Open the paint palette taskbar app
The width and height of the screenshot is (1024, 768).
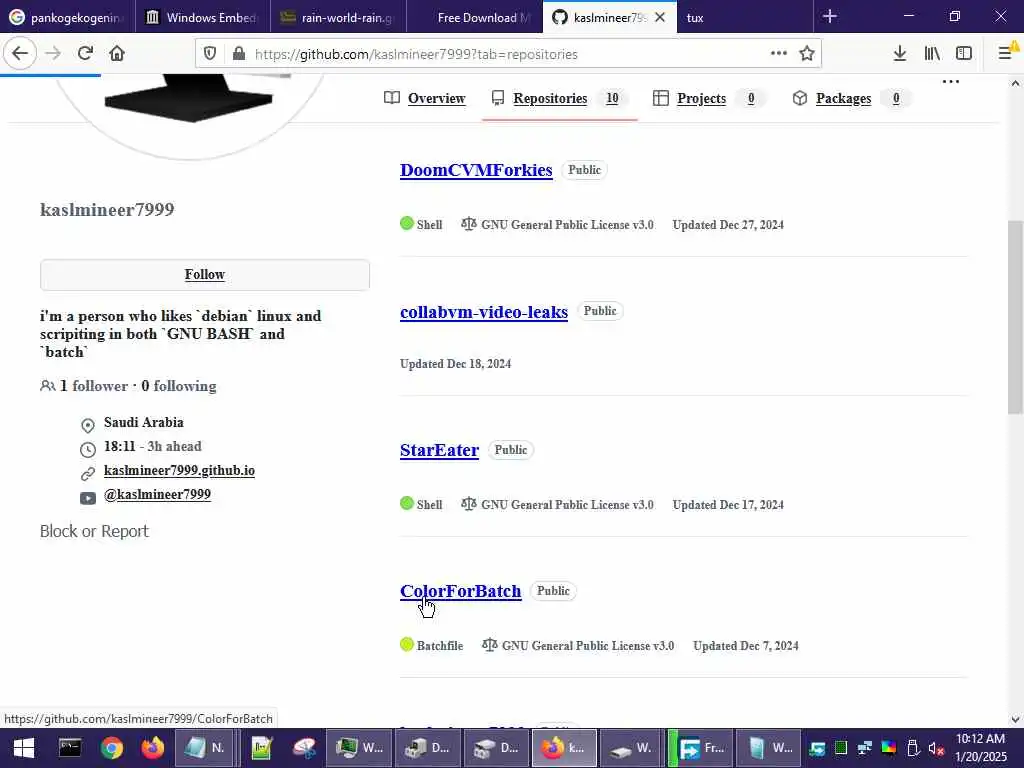point(304,748)
